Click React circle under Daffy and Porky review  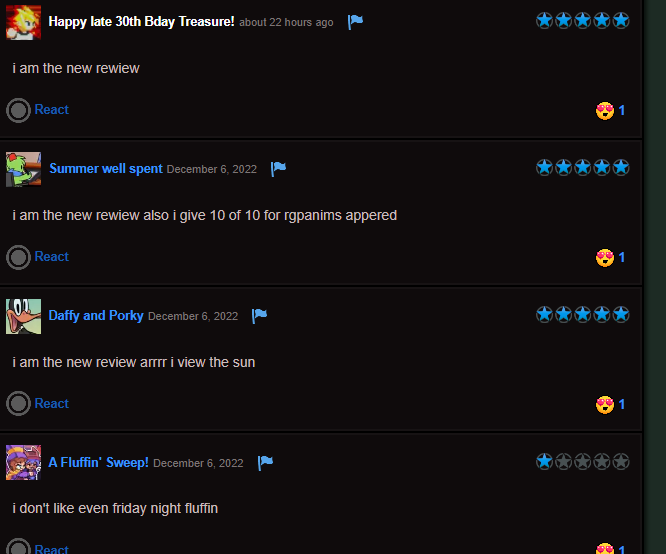pos(18,404)
